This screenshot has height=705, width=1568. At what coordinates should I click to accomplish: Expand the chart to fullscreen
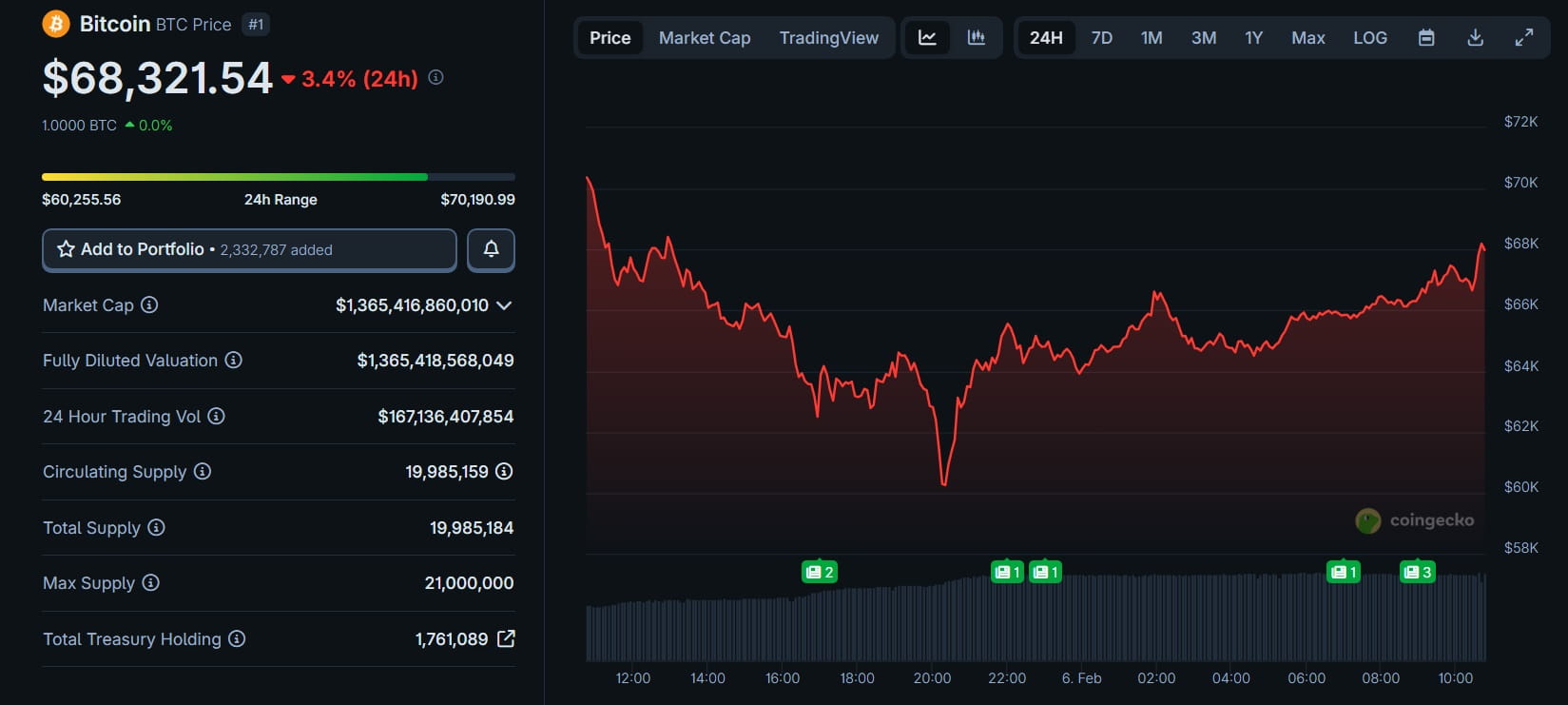tap(1523, 38)
